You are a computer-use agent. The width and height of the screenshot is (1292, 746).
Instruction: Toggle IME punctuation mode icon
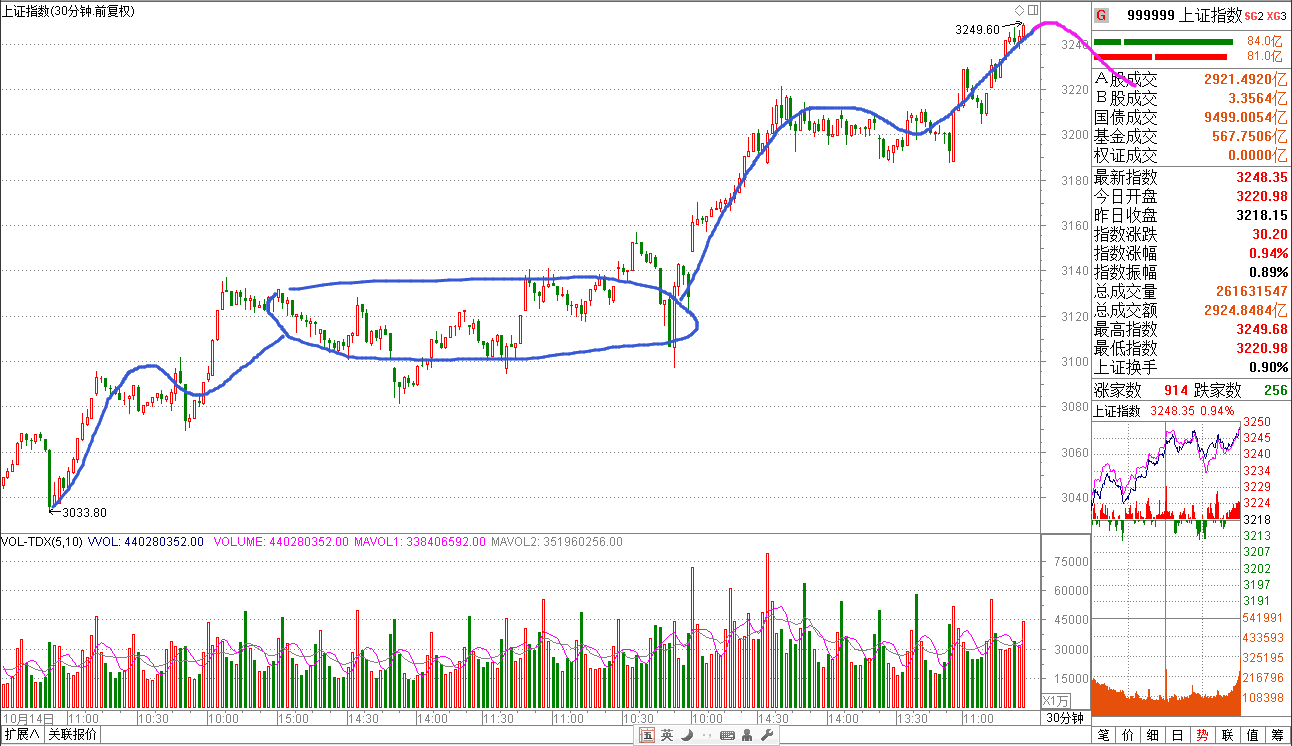click(706, 736)
